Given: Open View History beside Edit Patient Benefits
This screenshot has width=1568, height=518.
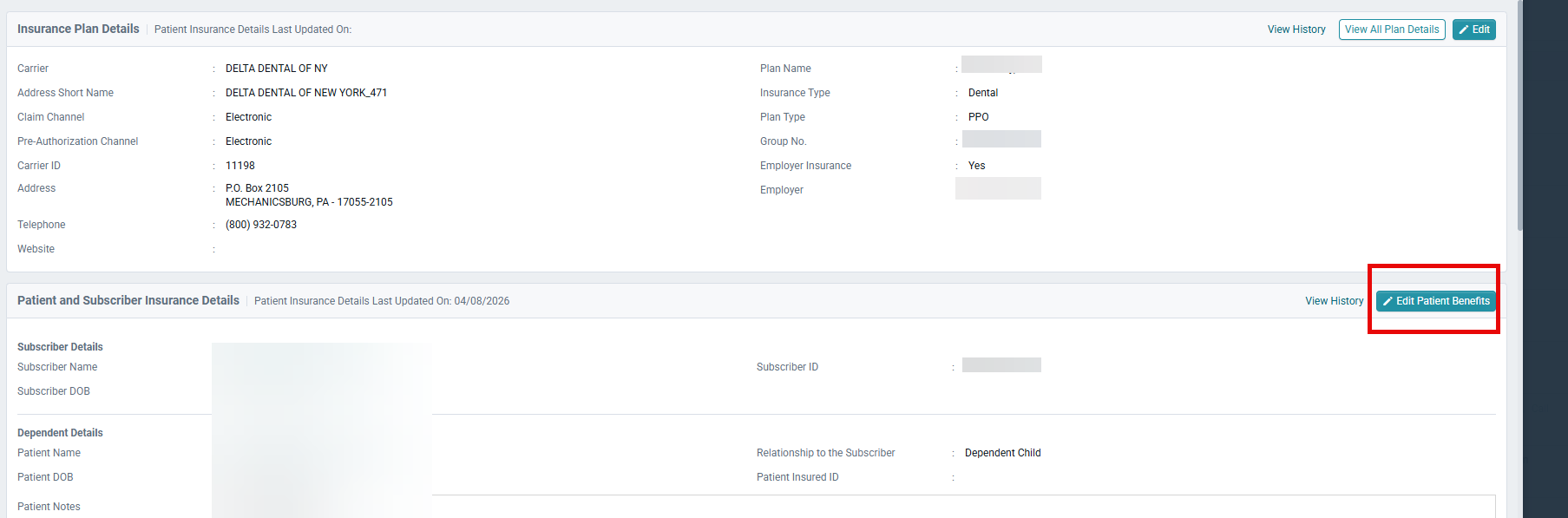Looking at the screenshot, I should pos(1335,301).
